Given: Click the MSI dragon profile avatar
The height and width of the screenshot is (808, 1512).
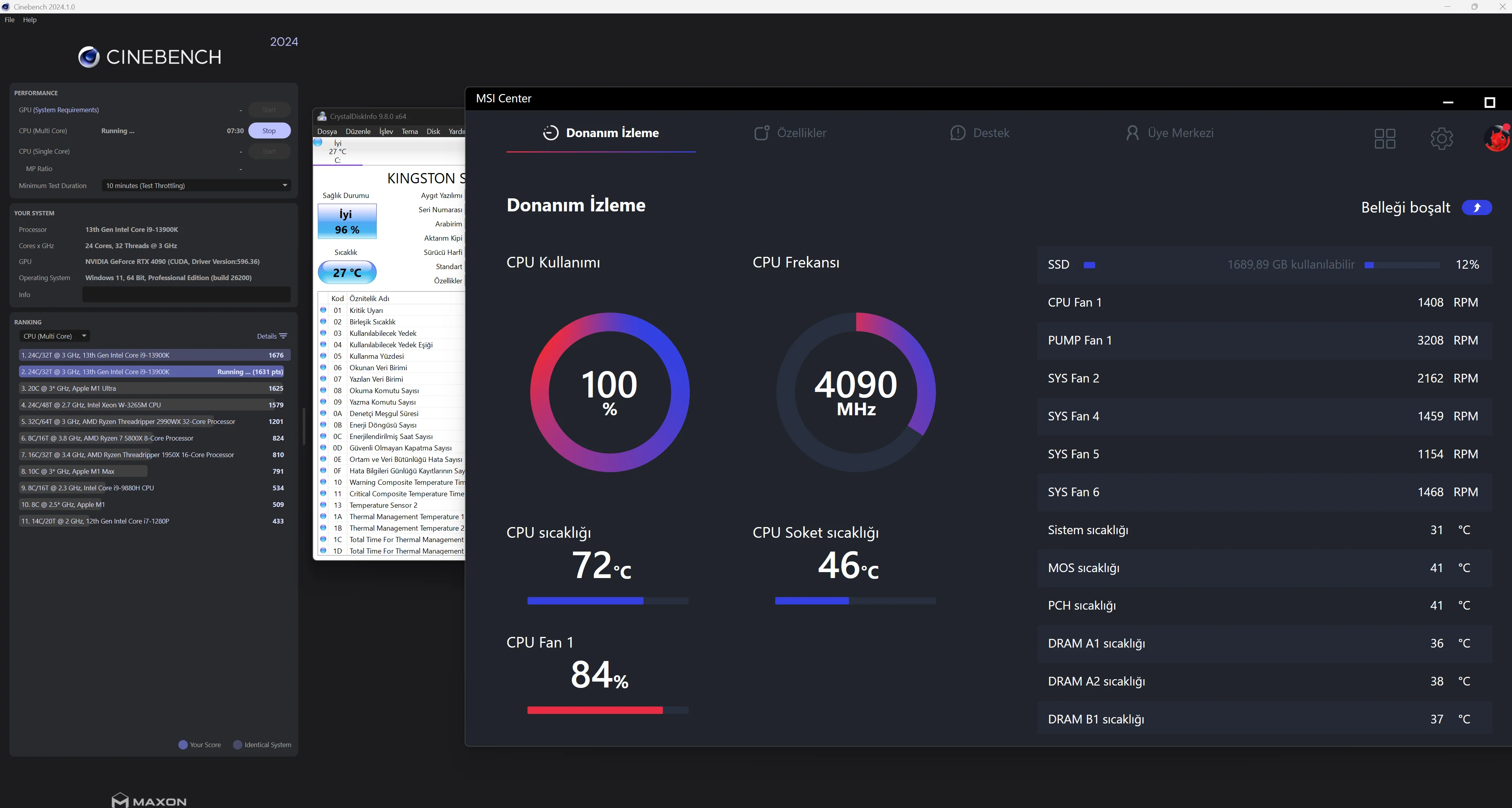Looking at the screenshot, I should click(x=1496, y=138).
